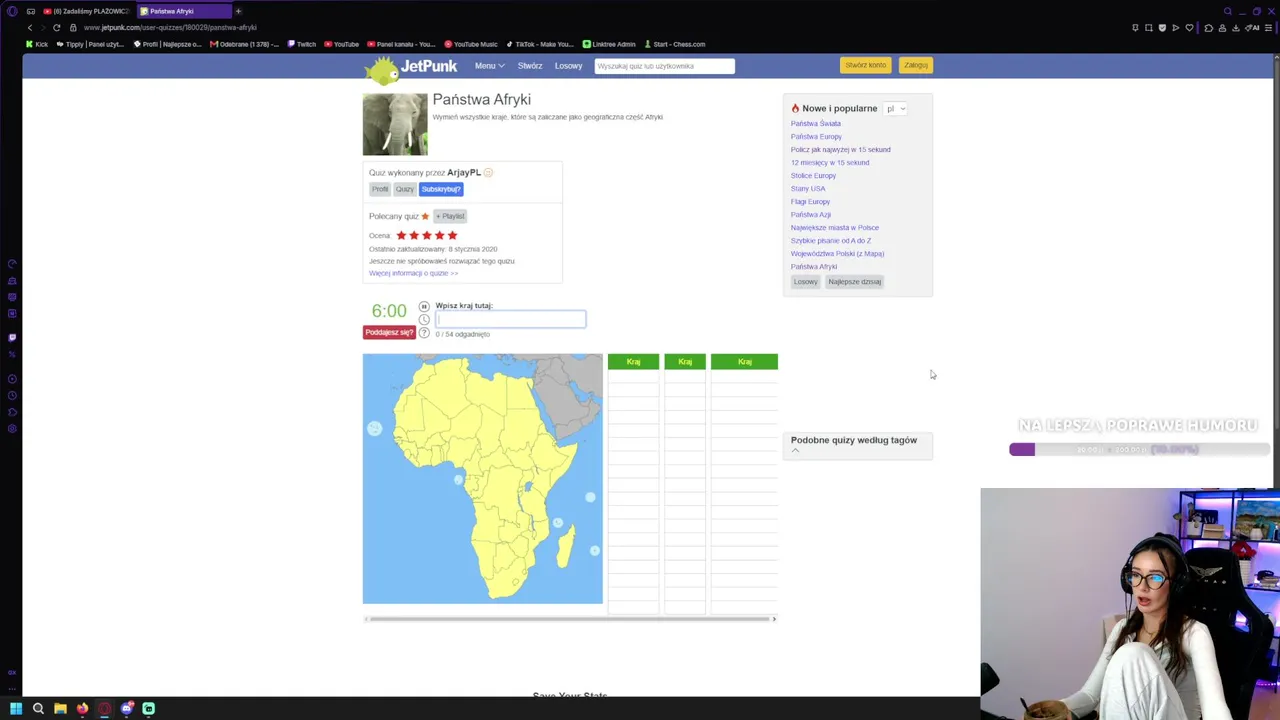Open a new browser tab with plus
The image size is (1280, 720).
[238, 11]
